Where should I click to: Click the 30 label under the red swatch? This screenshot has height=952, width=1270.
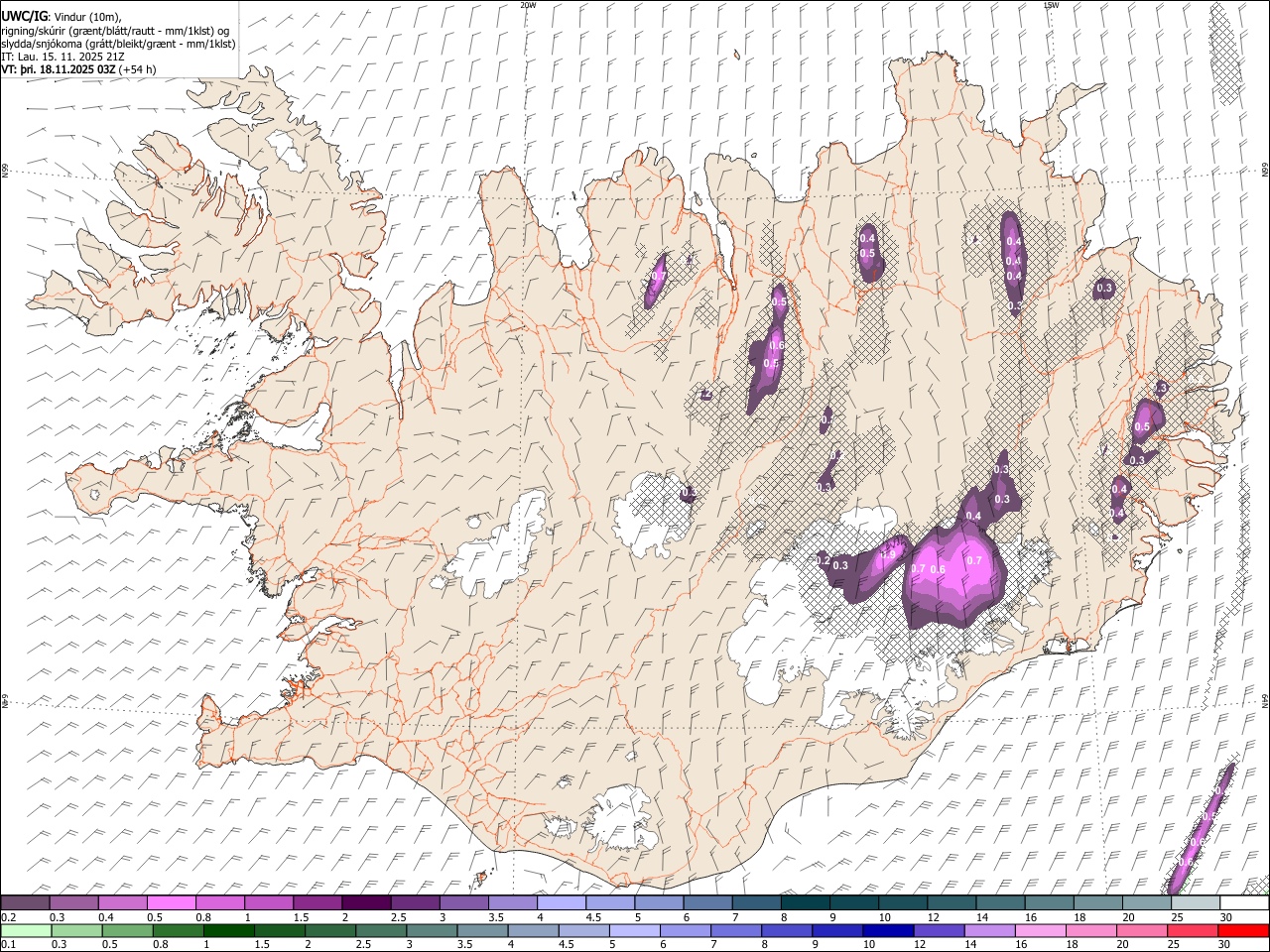(x=1225, y=945)
